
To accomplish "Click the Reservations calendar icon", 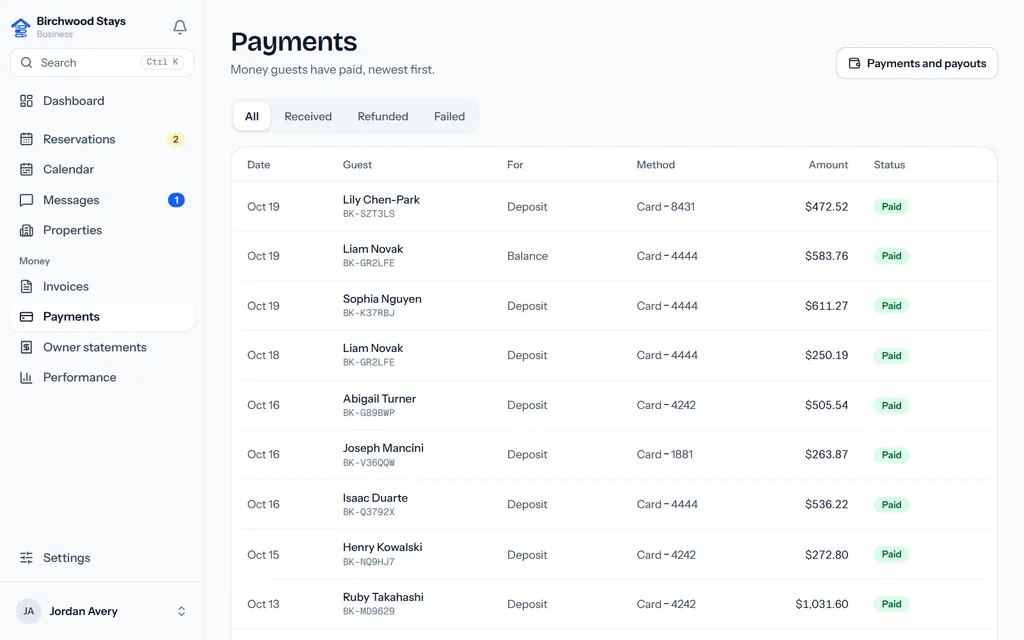I will coord(26,139).
